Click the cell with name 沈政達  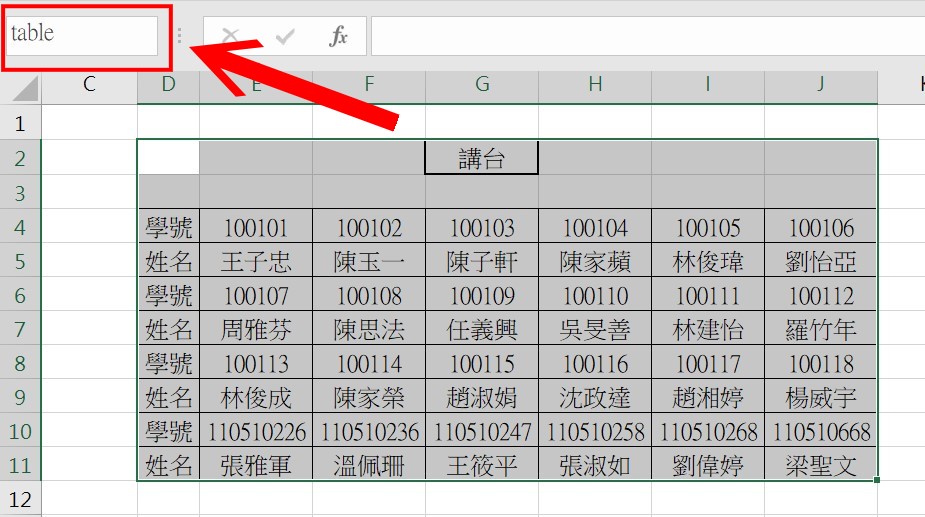(x=595, y=397)
